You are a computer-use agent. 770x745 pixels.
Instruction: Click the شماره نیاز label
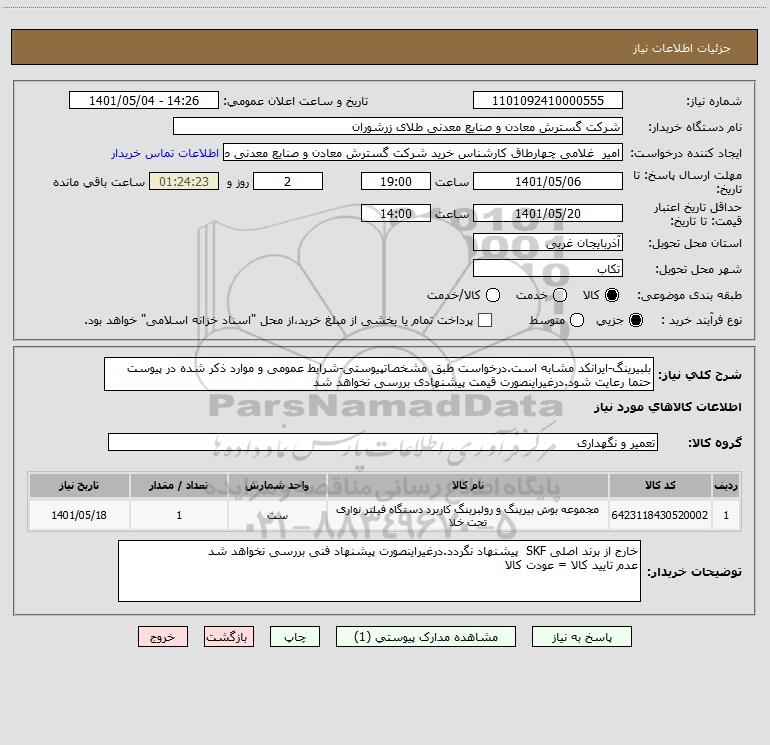pyautogui.click(x=714, y=101)
